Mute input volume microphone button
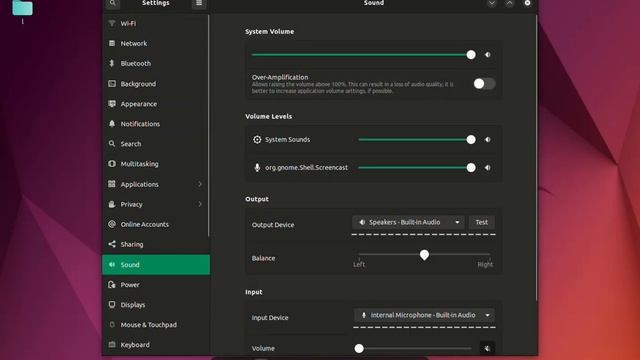The image size is (640, 360). pos(487,348)
